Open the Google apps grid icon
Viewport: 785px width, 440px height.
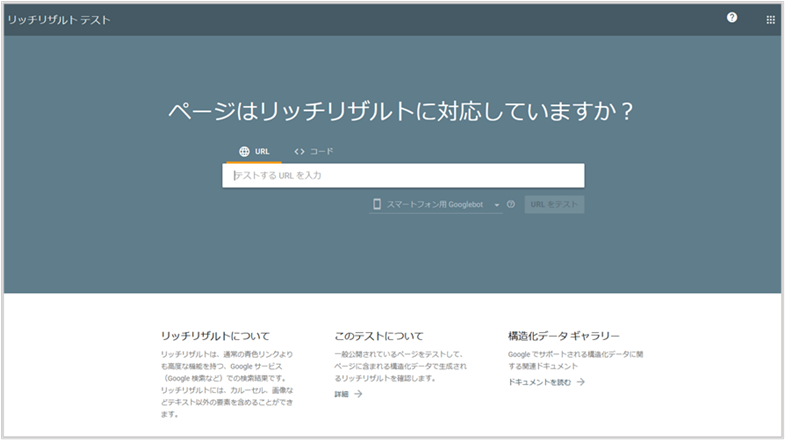770,20
